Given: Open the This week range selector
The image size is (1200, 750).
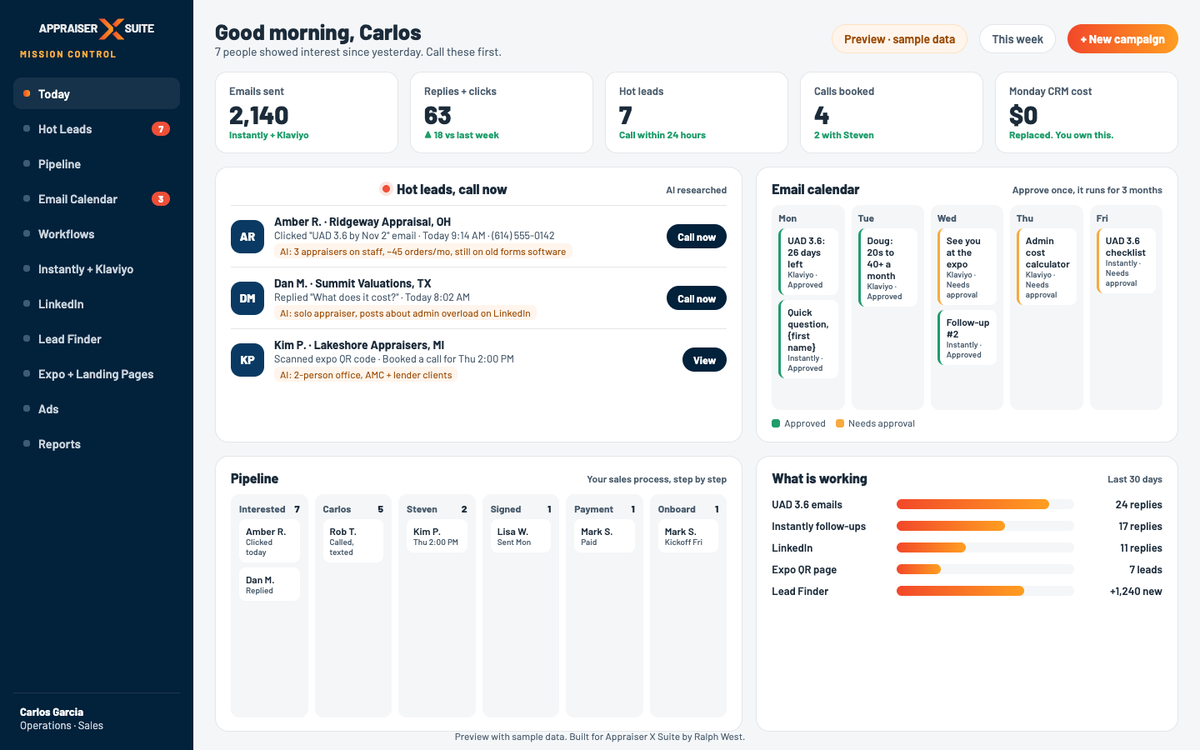Looking at the screenshot, I should [1017, 39].
